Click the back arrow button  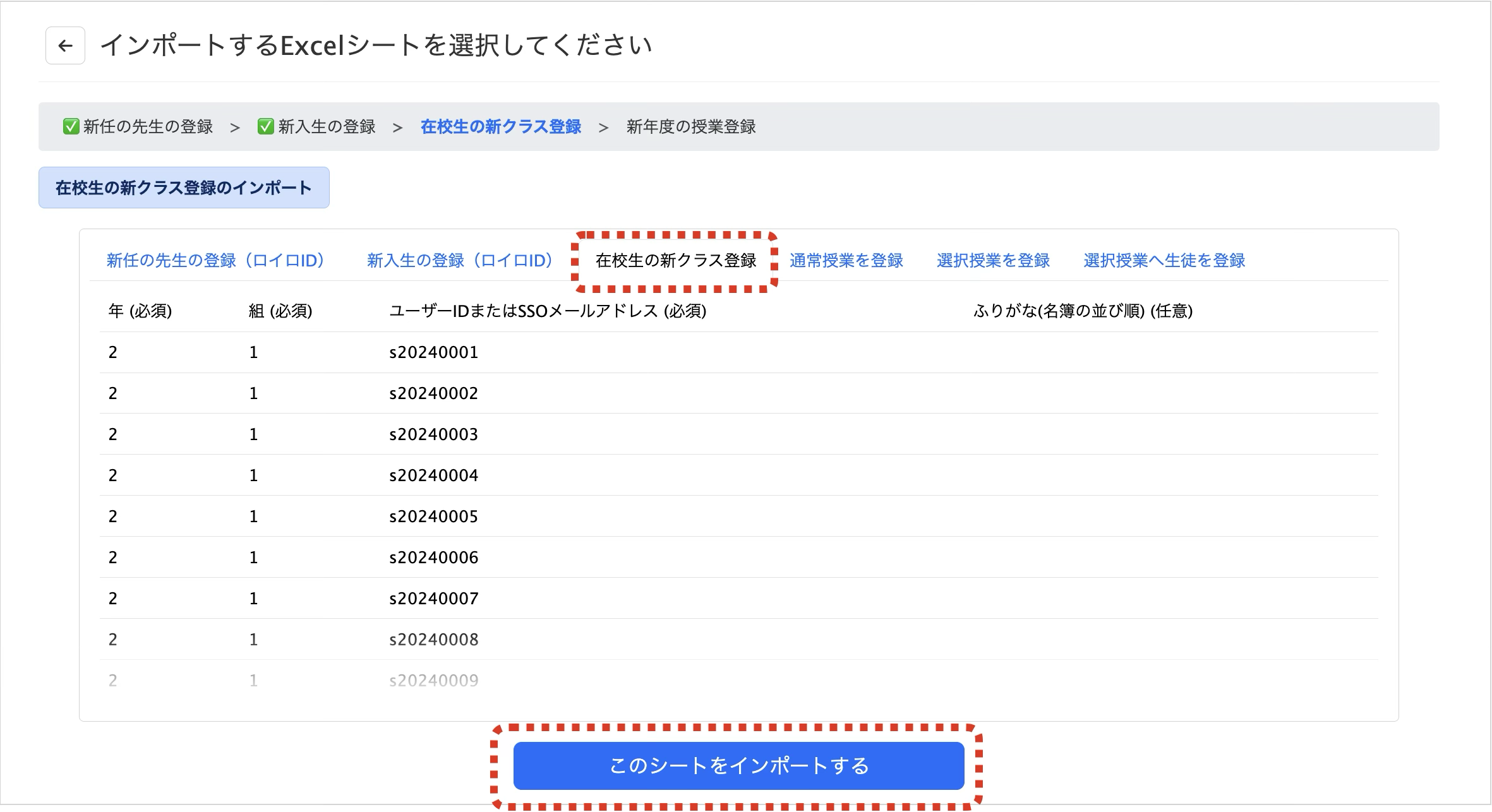point(65,45)
